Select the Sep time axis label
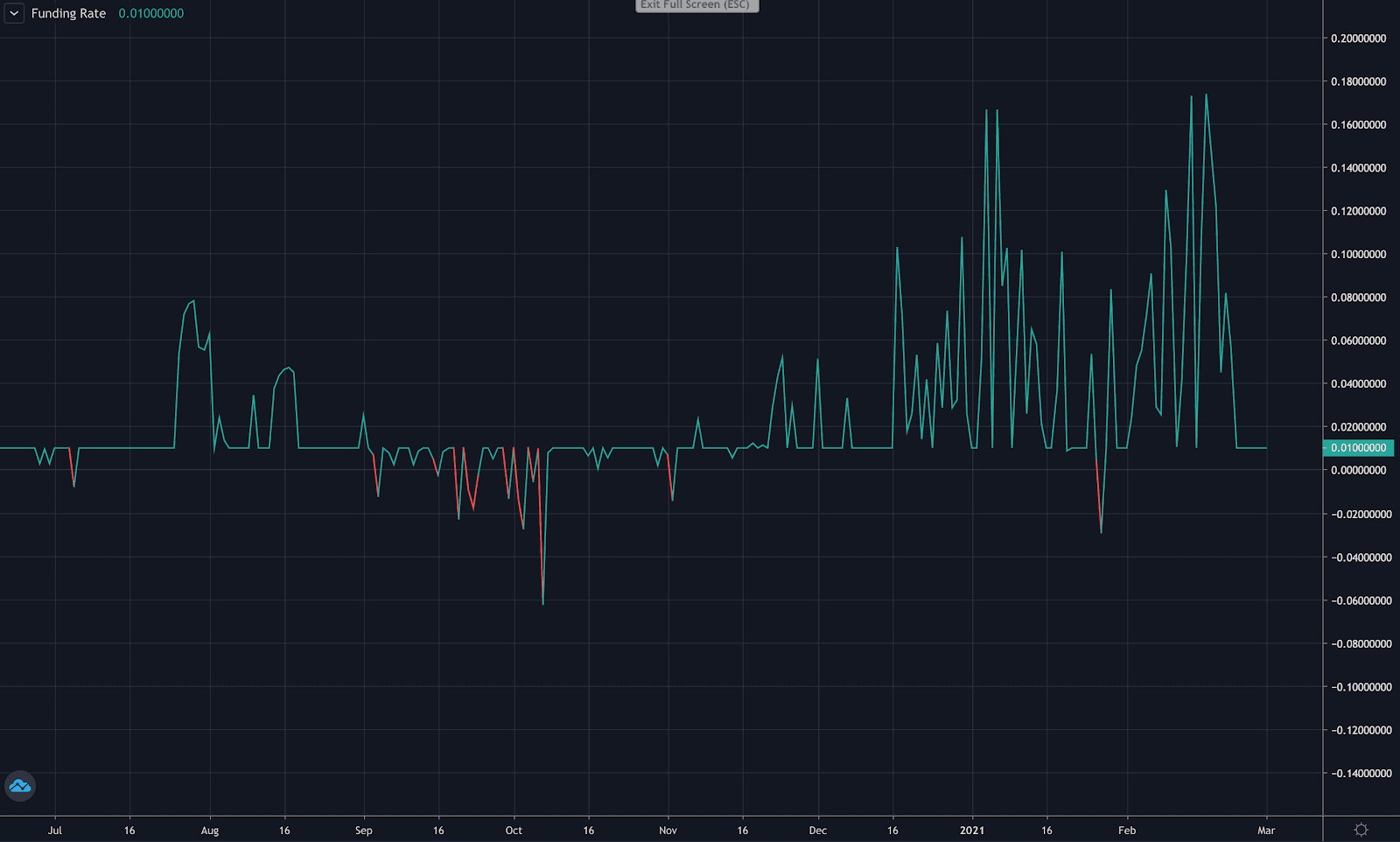Screen dimensions: 1400x842 (x=364, y=830)
